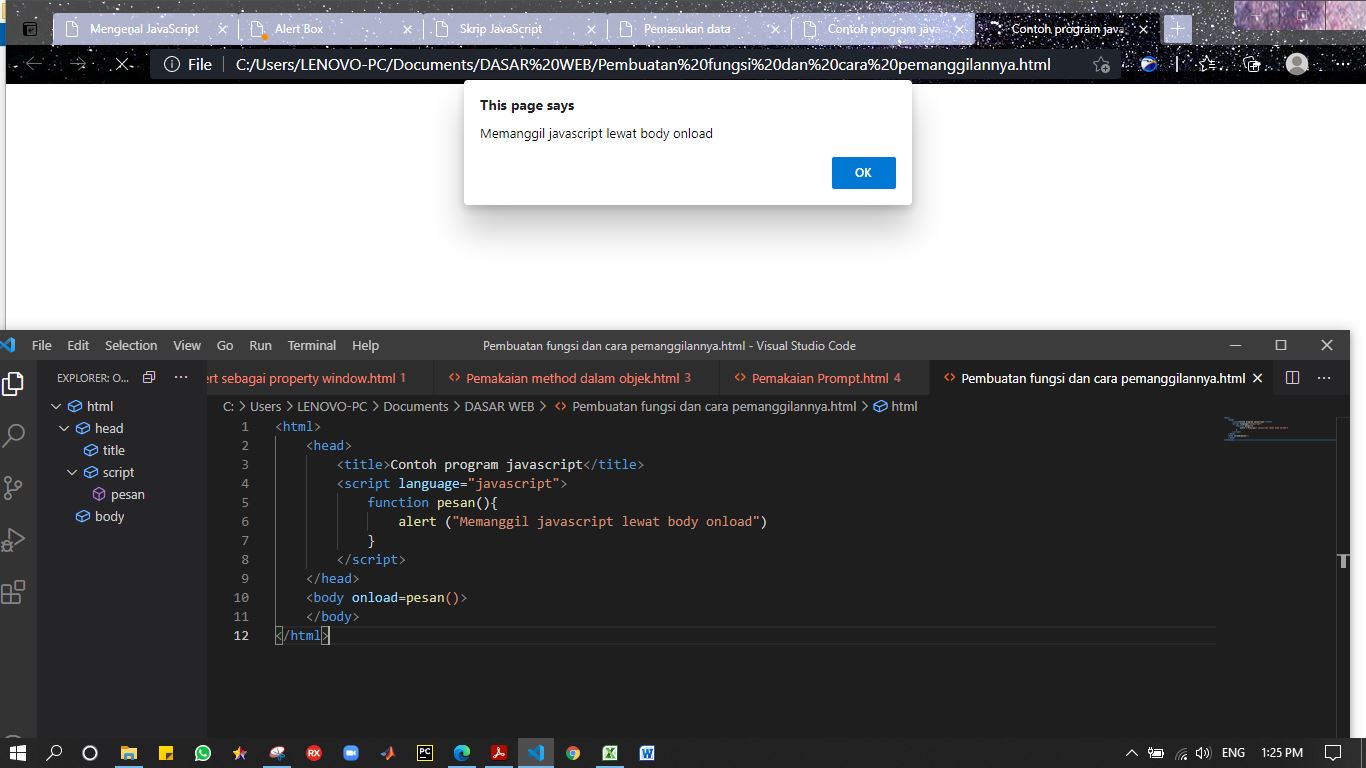Split the editor using the split icon

pyautogui.click(x=1291, y=377)
